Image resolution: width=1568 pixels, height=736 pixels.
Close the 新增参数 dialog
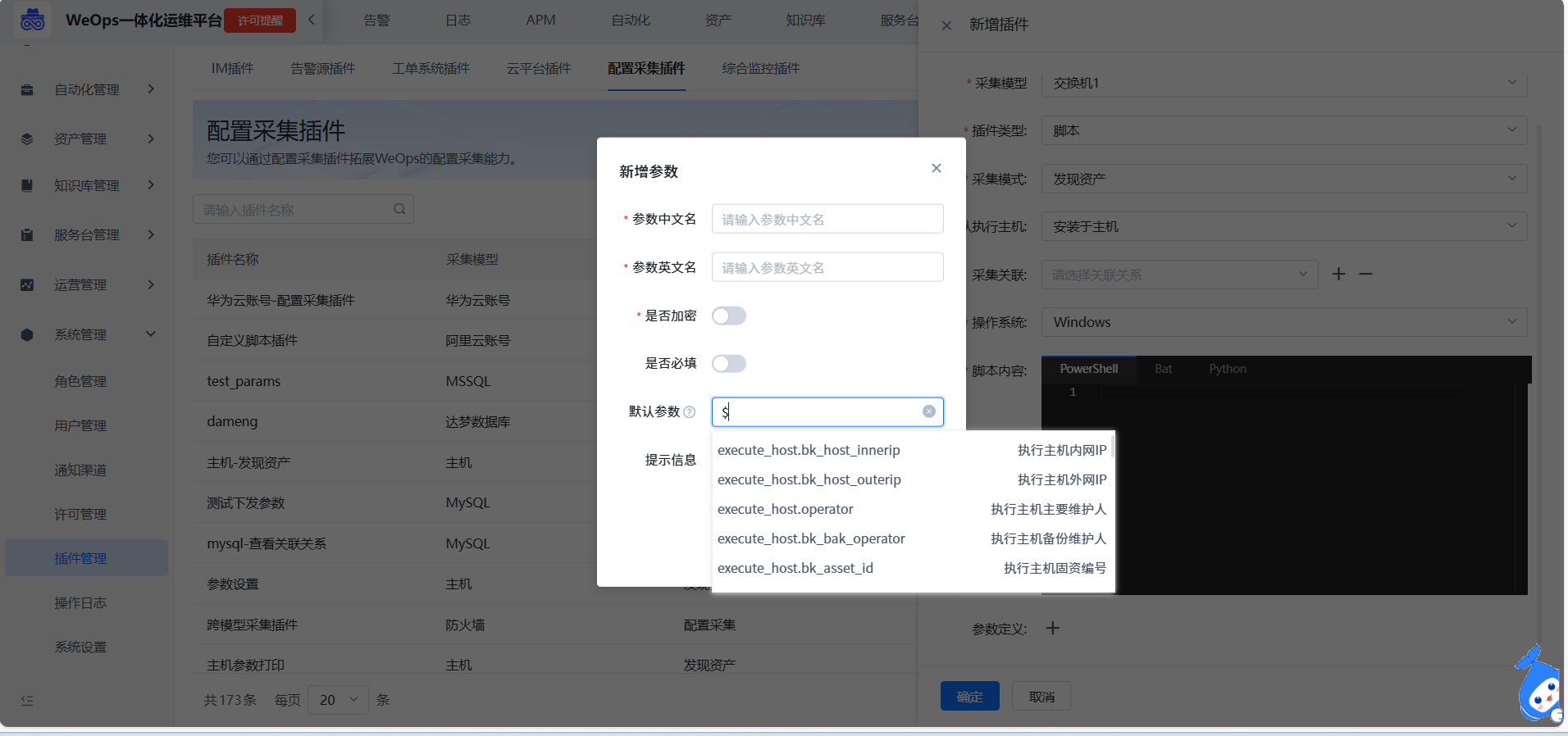point(936,168)
